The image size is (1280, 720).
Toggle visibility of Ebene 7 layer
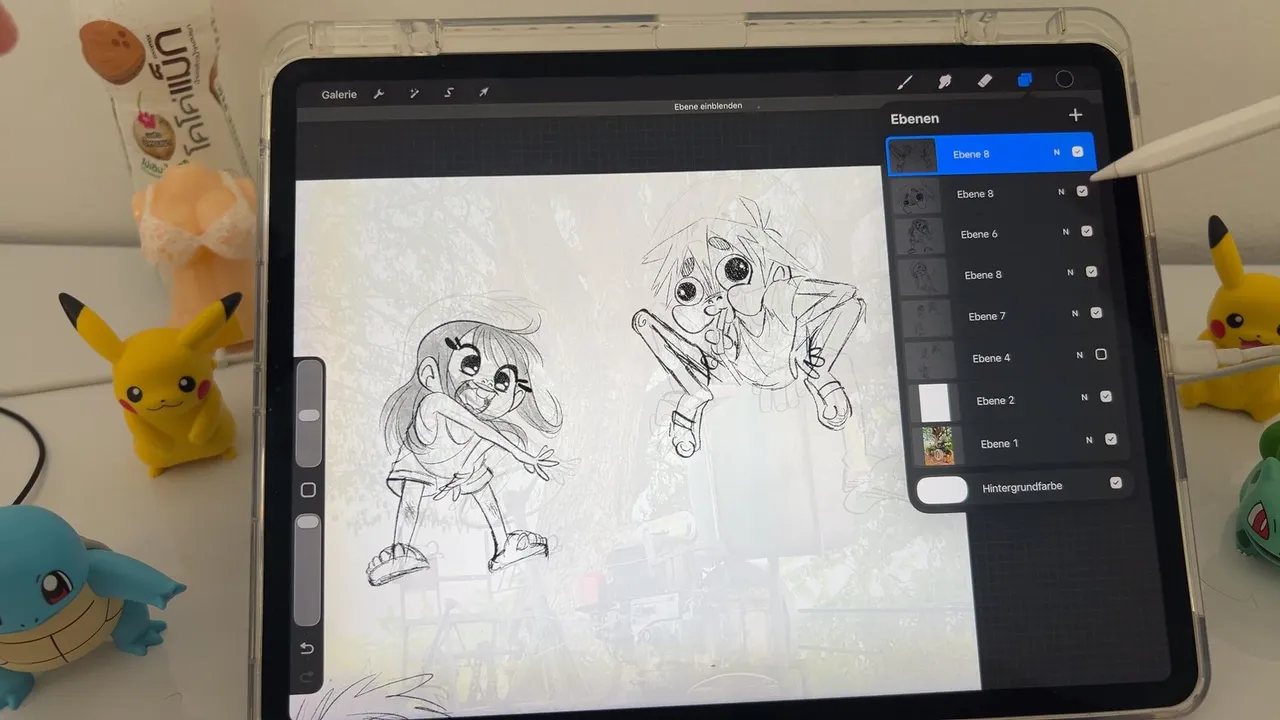click(x=1096, y=313)
